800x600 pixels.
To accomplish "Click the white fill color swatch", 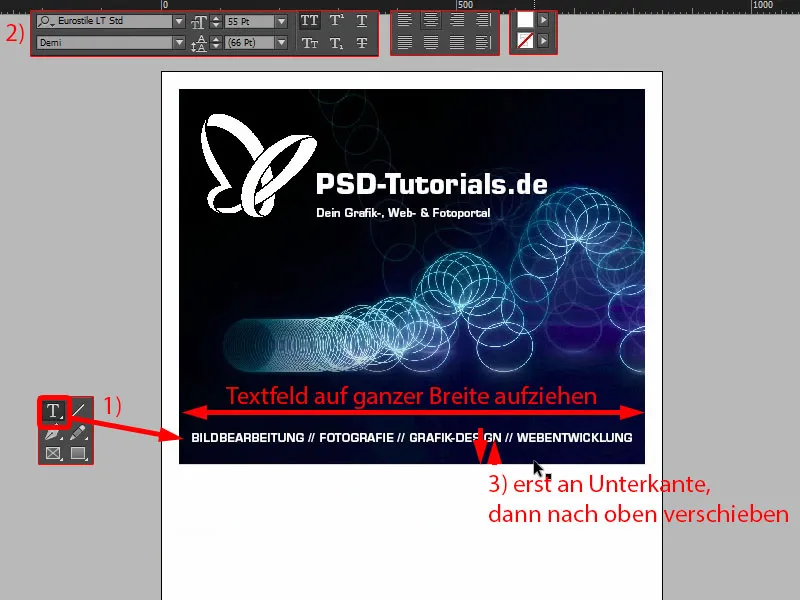I will (x=525, y=20).
